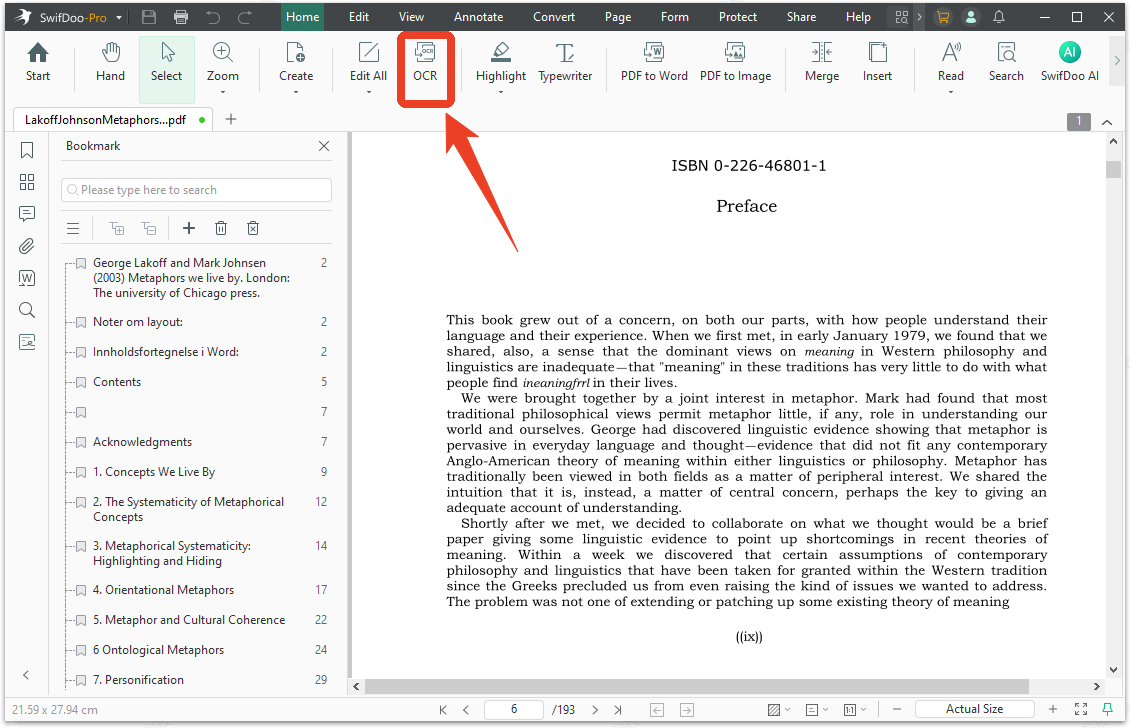Viewport: 1130px width, 728px height.
Task: Open SwifDoo-Pro application menu dropdown
Action: point(119,17)
